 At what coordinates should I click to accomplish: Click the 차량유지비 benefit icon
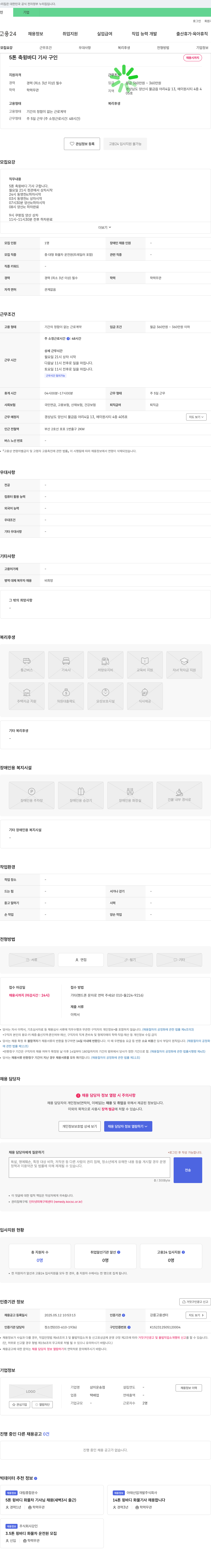[105, 665]
